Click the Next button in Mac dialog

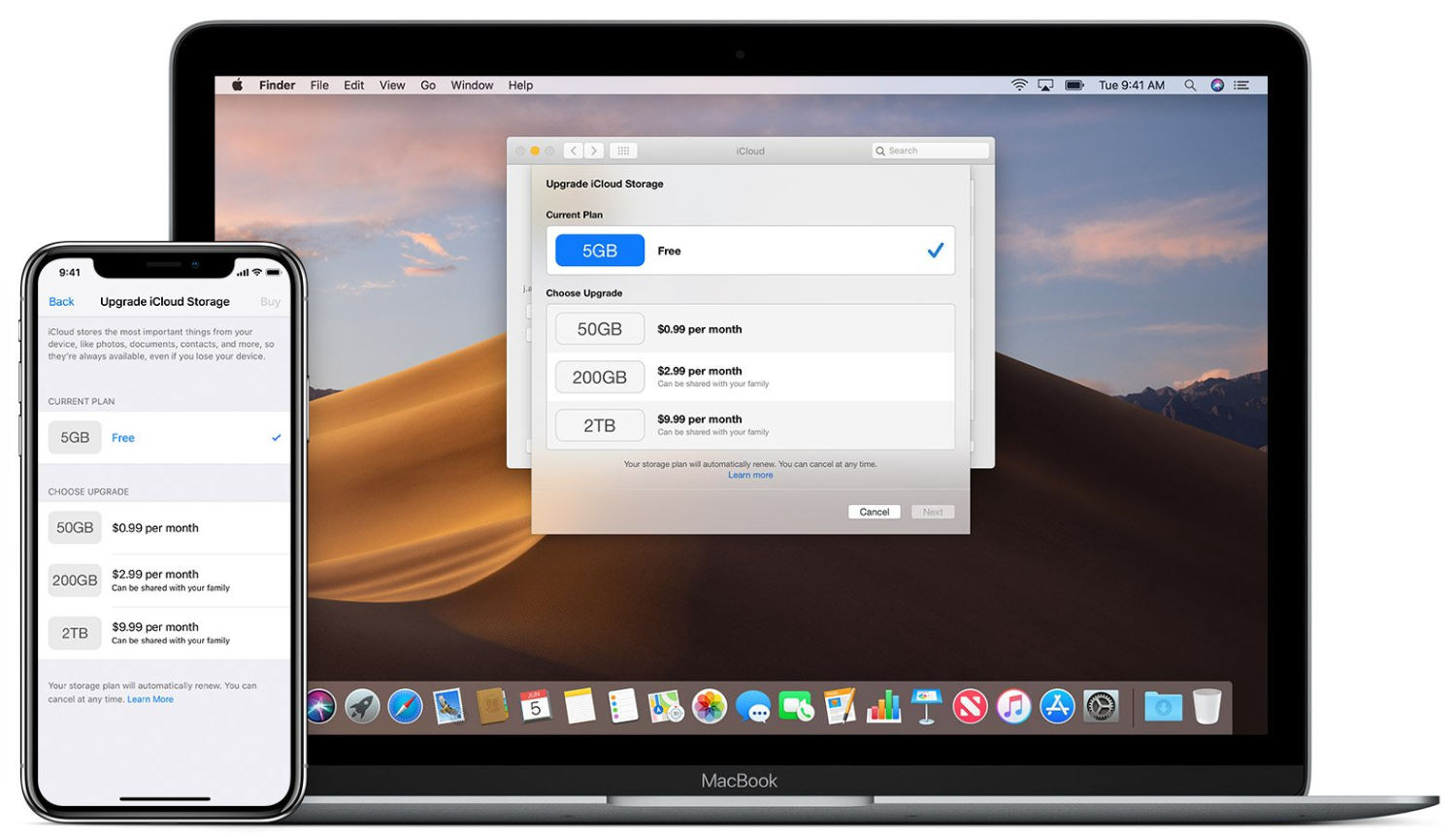pyautogui.click(x=933, y=512)
